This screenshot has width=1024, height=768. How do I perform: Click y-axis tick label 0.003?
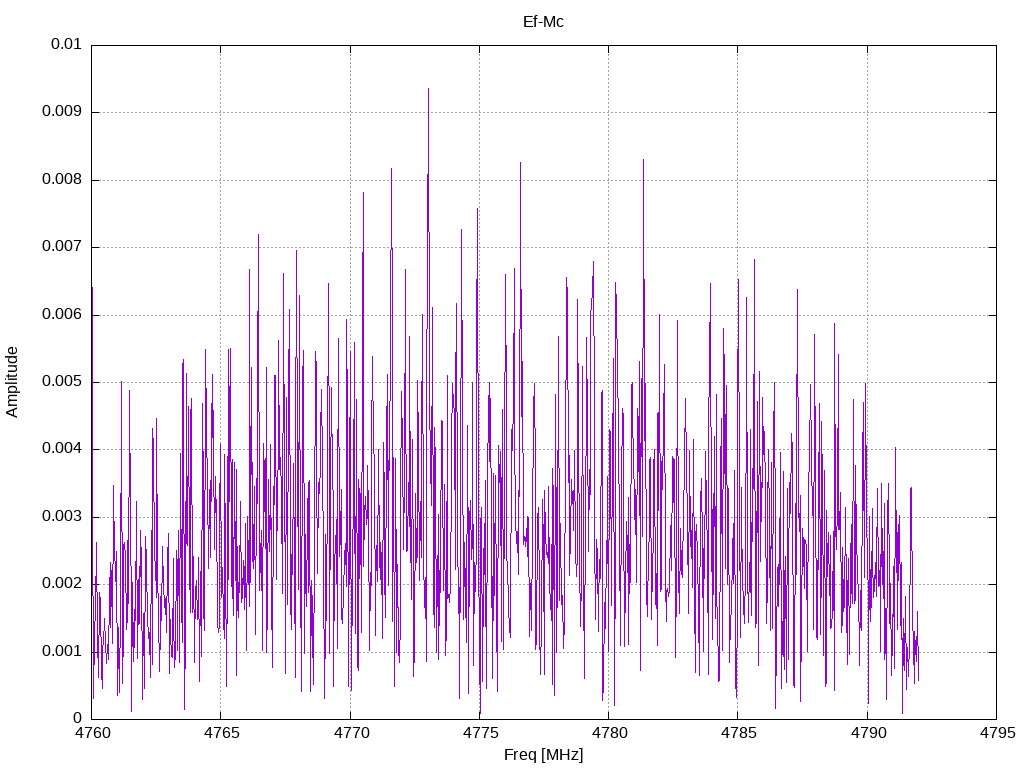pos(61,517)
